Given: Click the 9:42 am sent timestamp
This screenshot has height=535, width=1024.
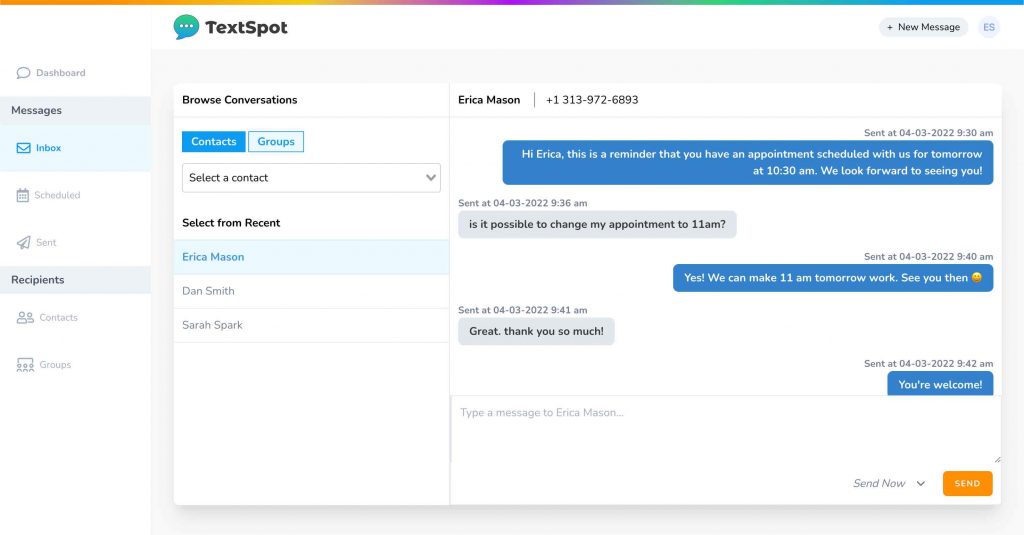Looking at the screenshot, I should point(928,364).
